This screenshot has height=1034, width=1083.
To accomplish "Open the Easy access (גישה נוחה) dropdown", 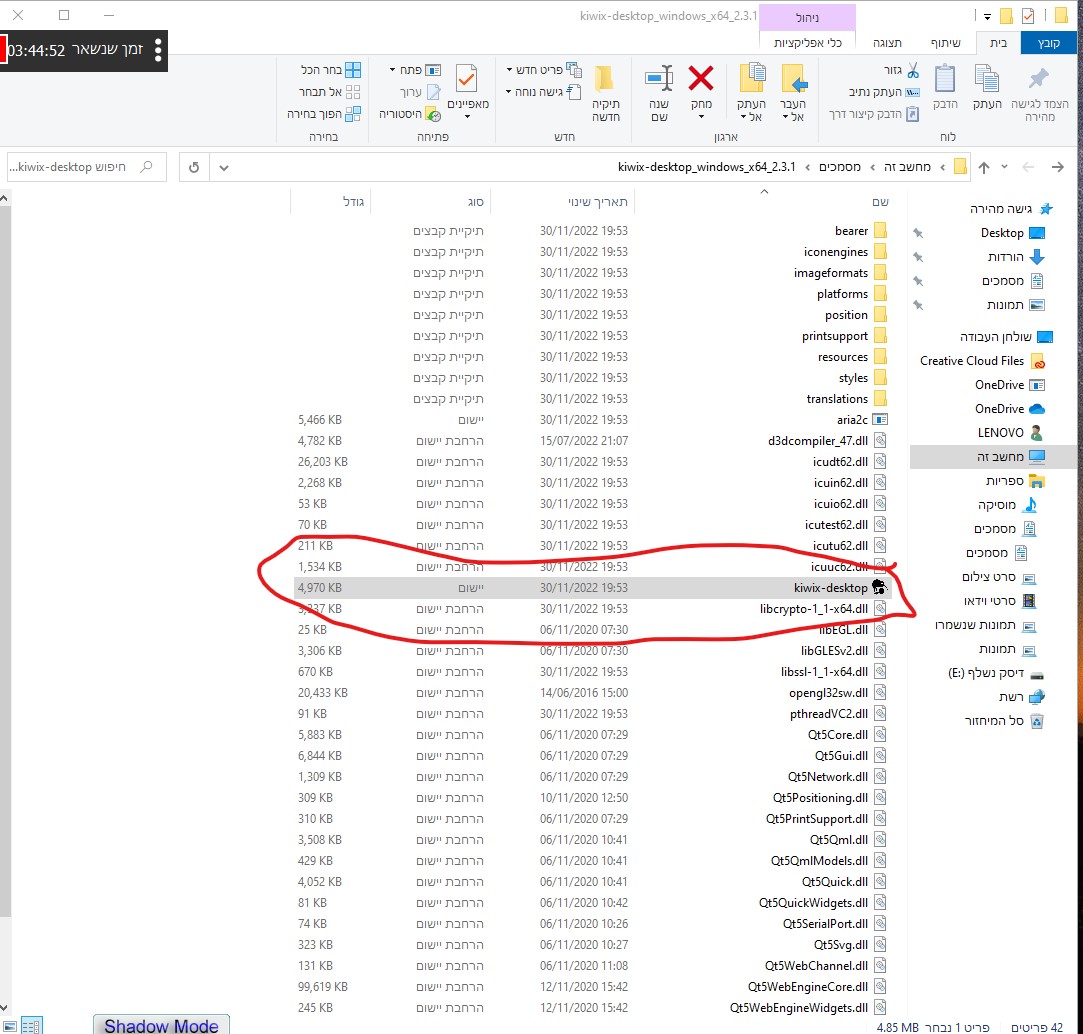I will coord(508,92).
